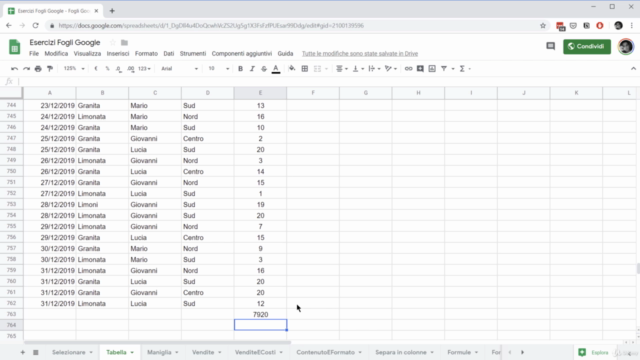Open the Tabella tab dropdown arrow
The width and height of the screenshot is (640, 360).
coord(132,353)
